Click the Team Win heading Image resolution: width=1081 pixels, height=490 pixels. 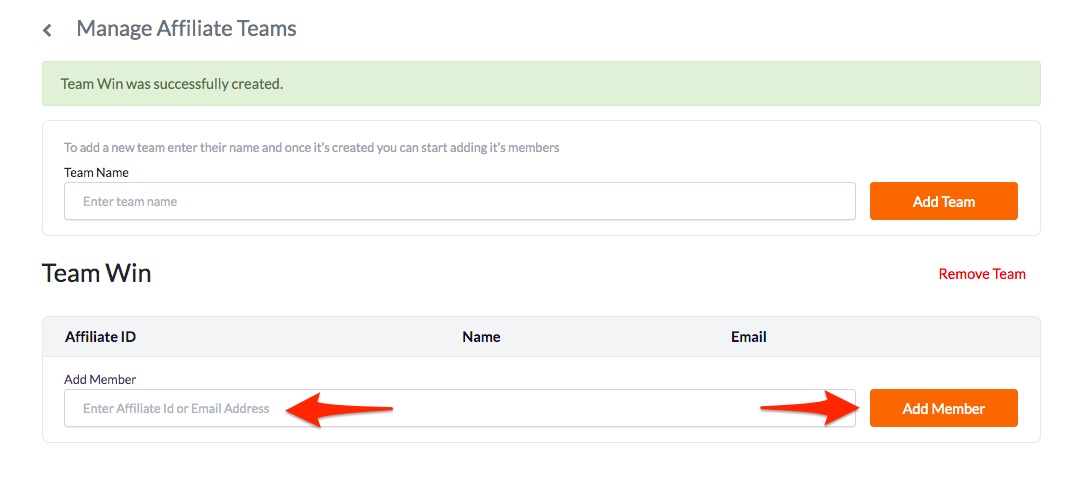97,274
